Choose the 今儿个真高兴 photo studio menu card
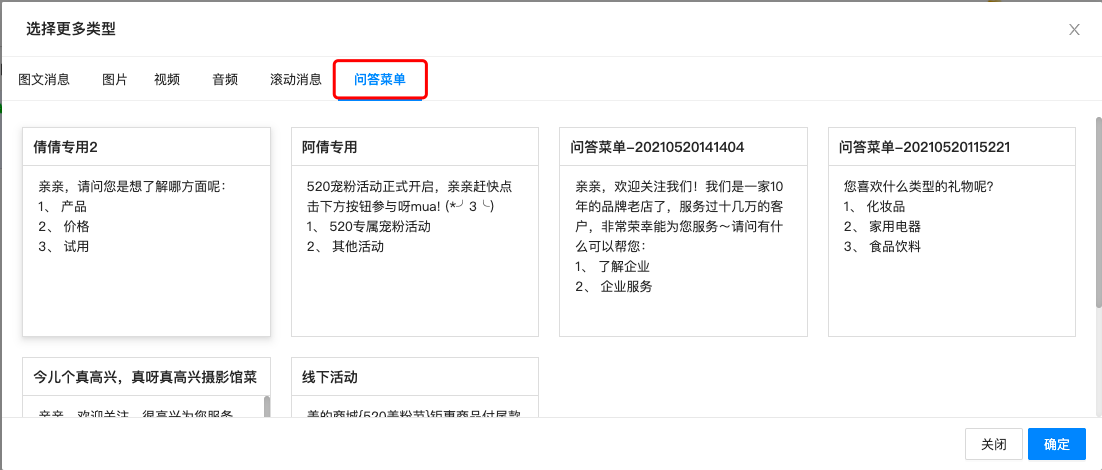 (145, 377)
